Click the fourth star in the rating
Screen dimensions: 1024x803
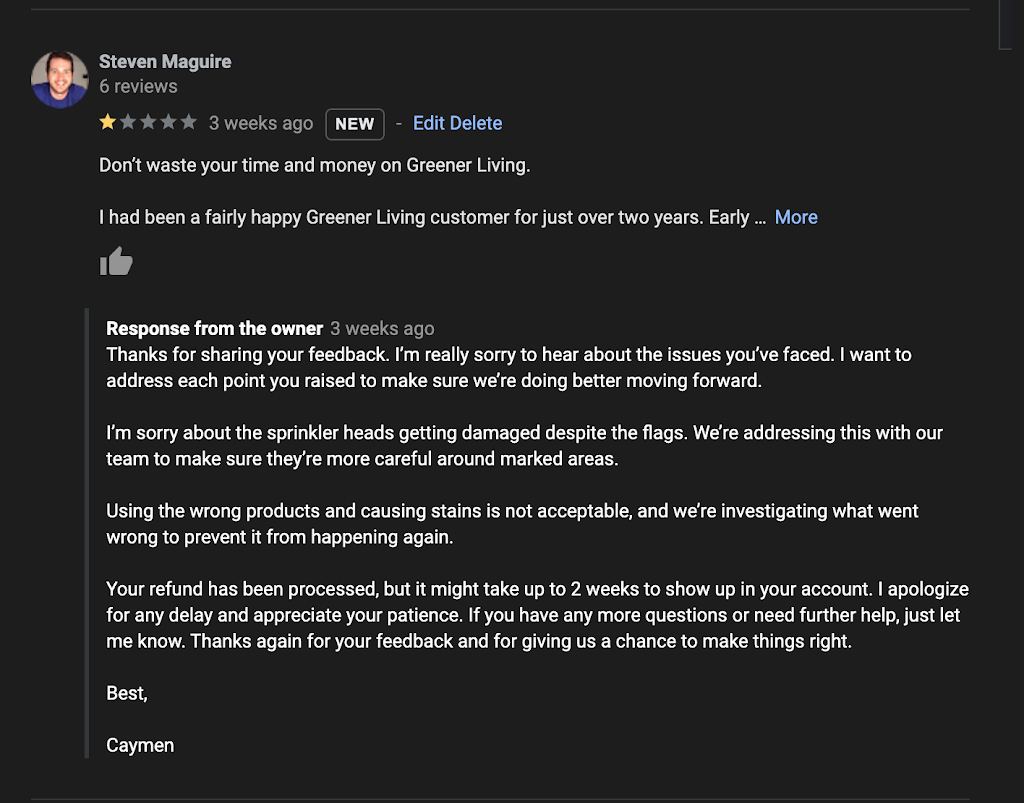click(168, 122)
